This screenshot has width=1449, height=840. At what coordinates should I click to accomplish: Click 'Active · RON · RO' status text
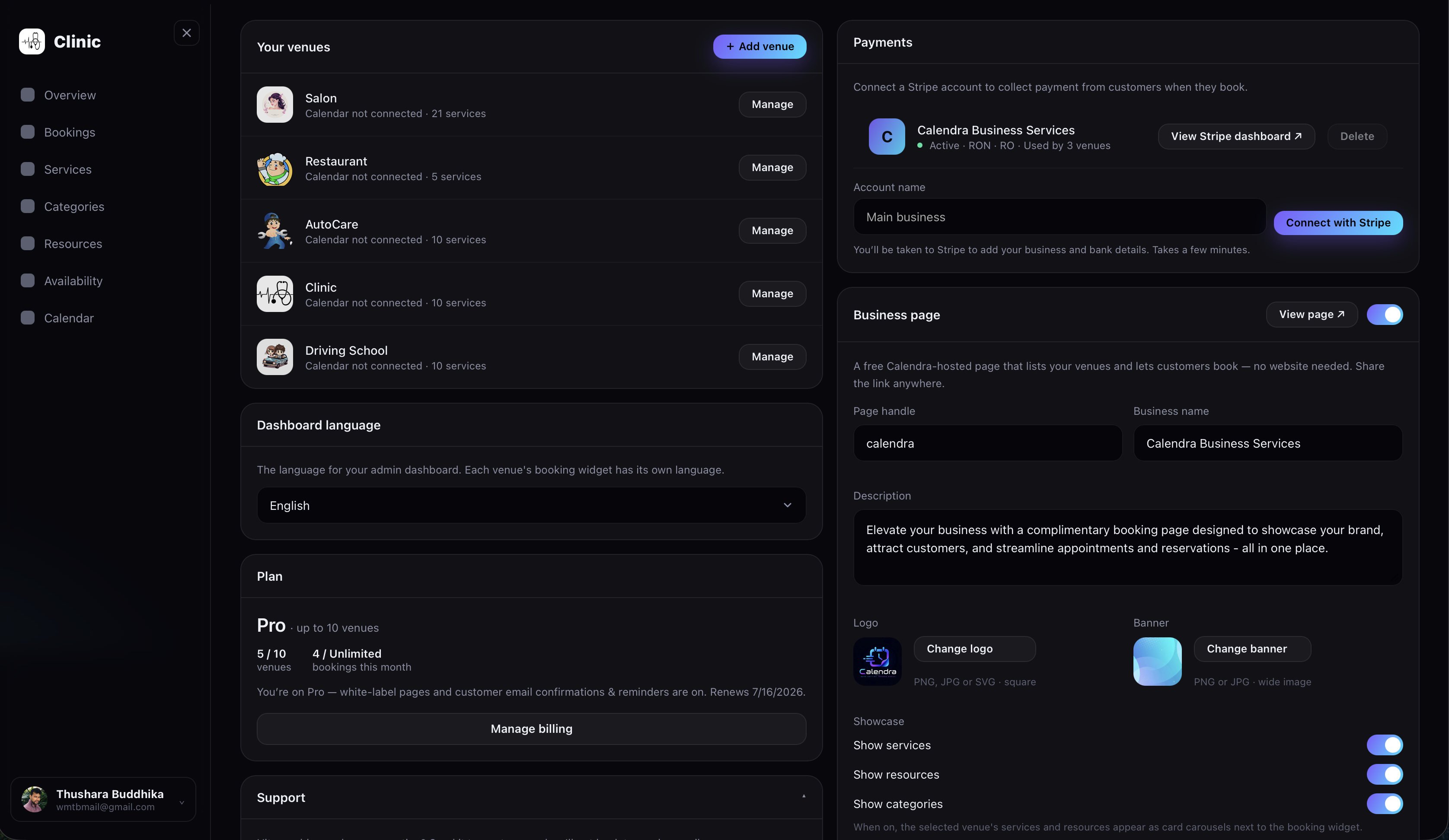pyautogui.click(x=972, y=146)
